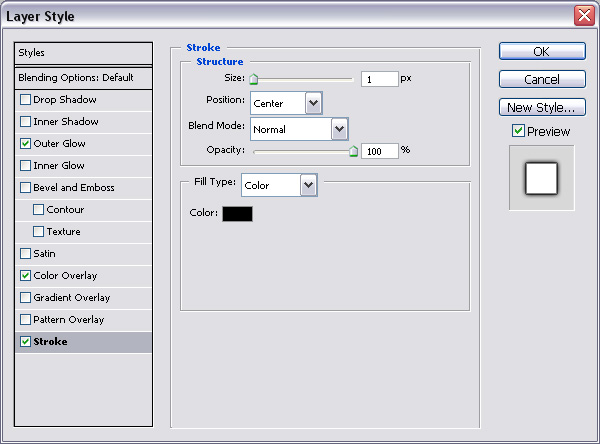The image size is (600, 444).
Task: Uncheck the Outer Glow effect
Action: [25, 143]
